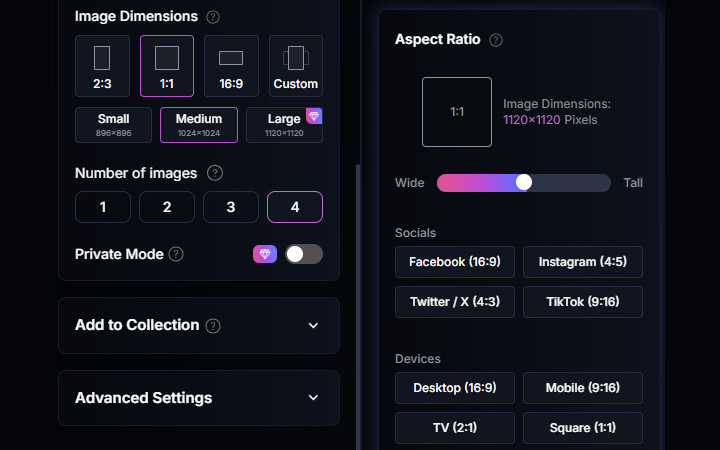Set number of images to 1

coord(103,207)
